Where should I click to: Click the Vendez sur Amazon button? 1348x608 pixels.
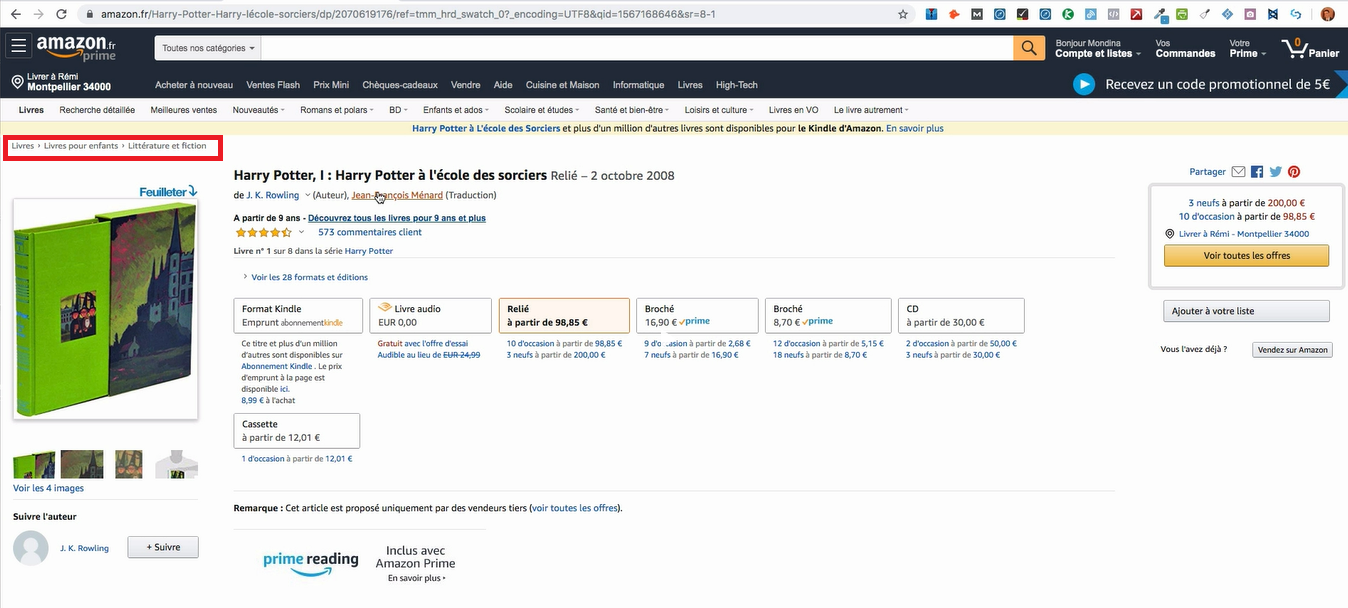click(1292, 350)
